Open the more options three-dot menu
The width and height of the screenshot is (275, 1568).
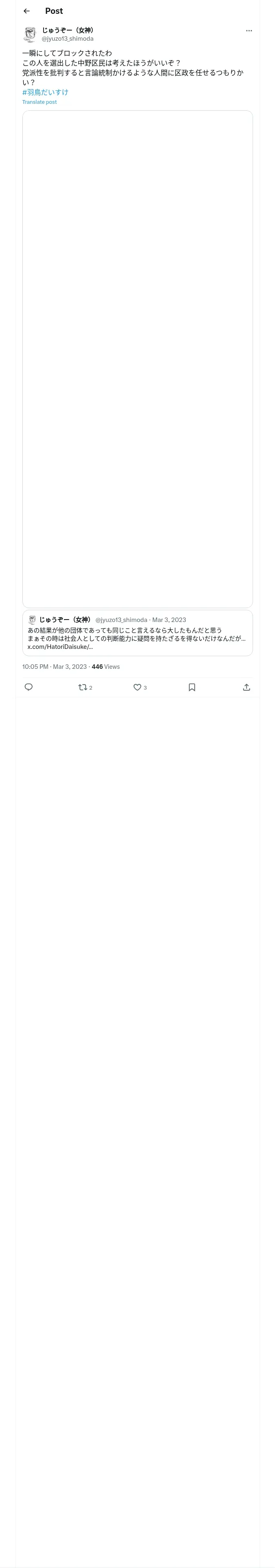(x=249, y=31)
